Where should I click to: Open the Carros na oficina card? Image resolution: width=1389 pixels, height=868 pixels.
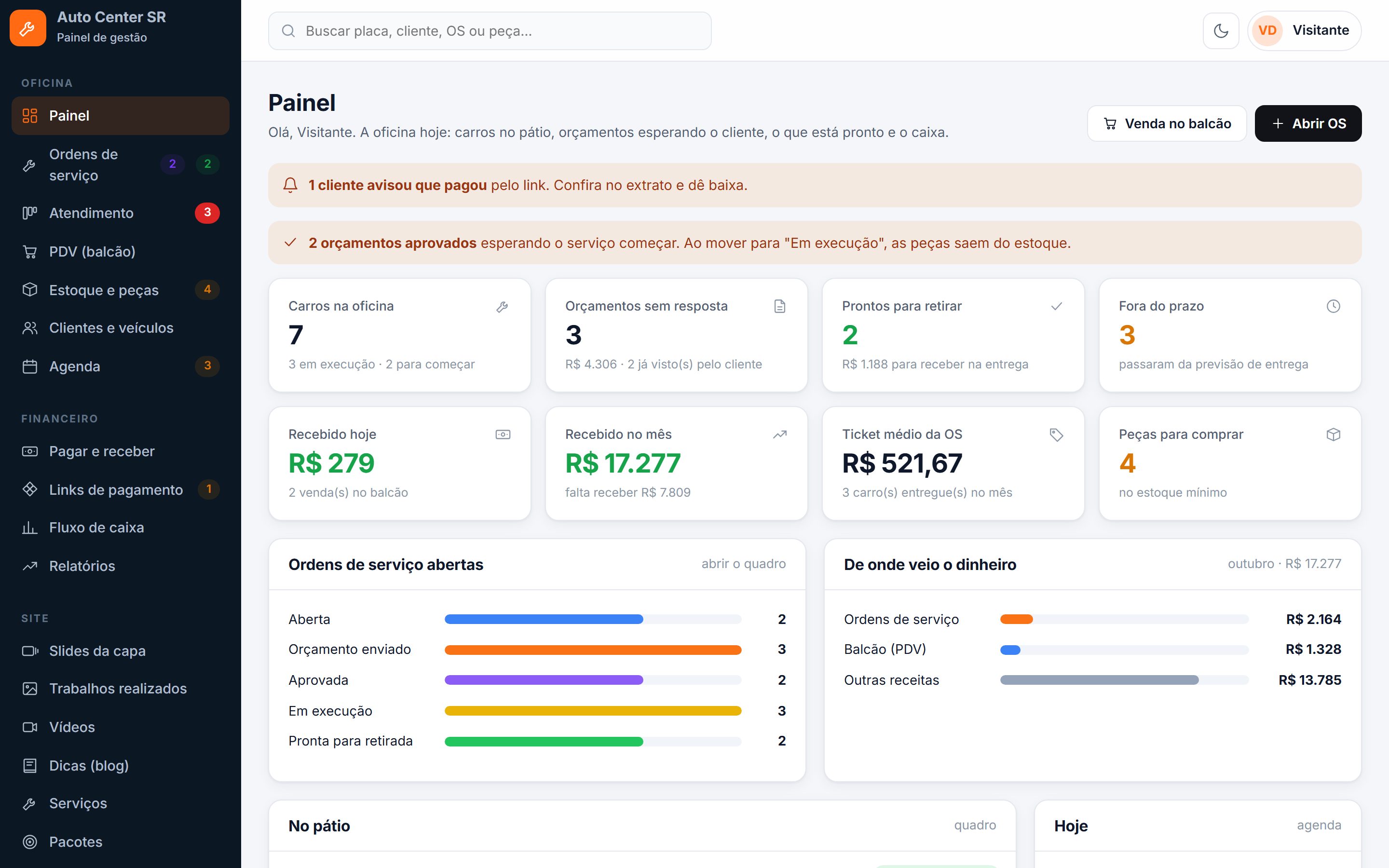click(399, 335)
